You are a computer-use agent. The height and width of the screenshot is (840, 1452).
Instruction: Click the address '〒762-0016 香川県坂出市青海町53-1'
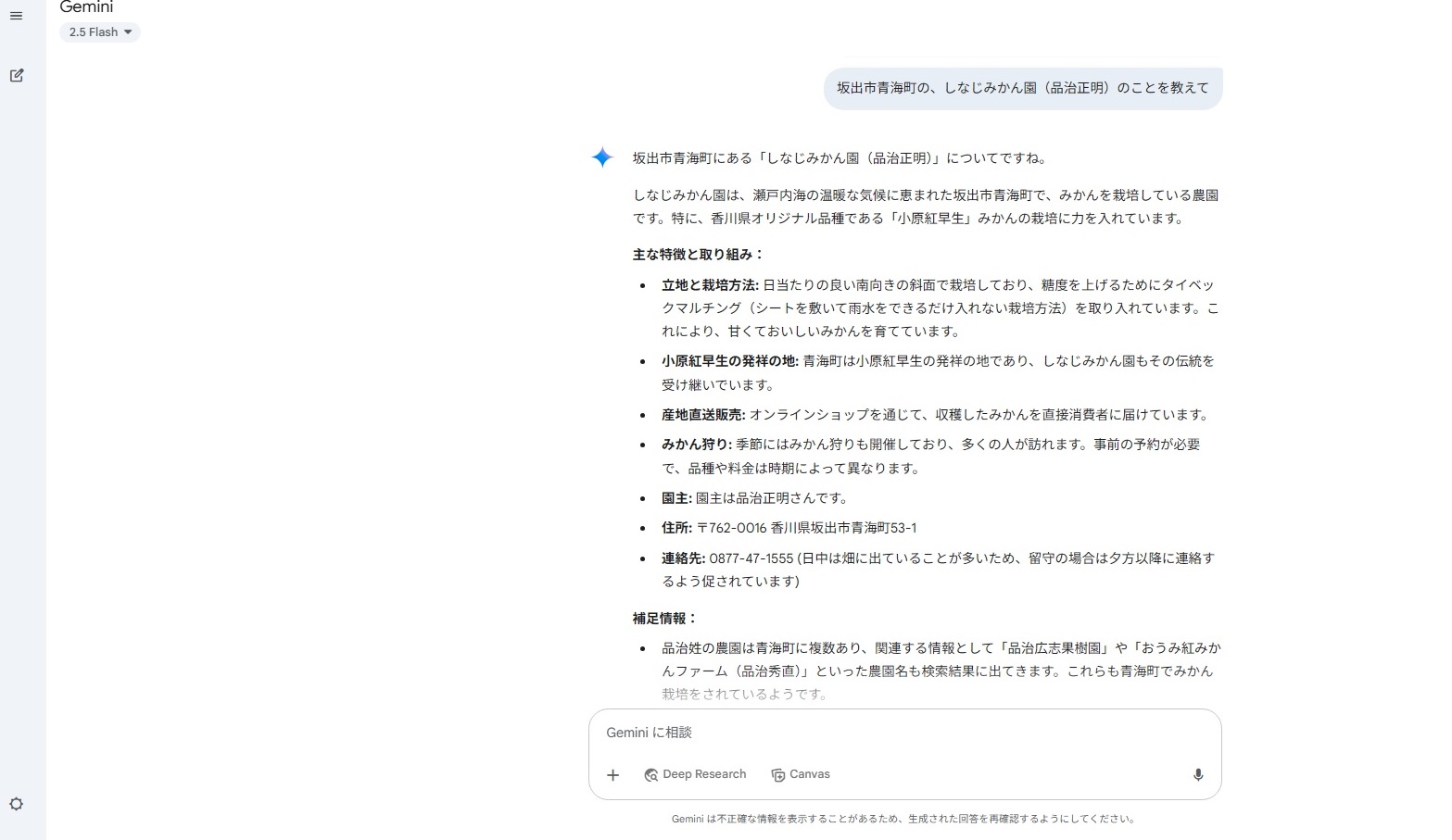click(806, 528)
